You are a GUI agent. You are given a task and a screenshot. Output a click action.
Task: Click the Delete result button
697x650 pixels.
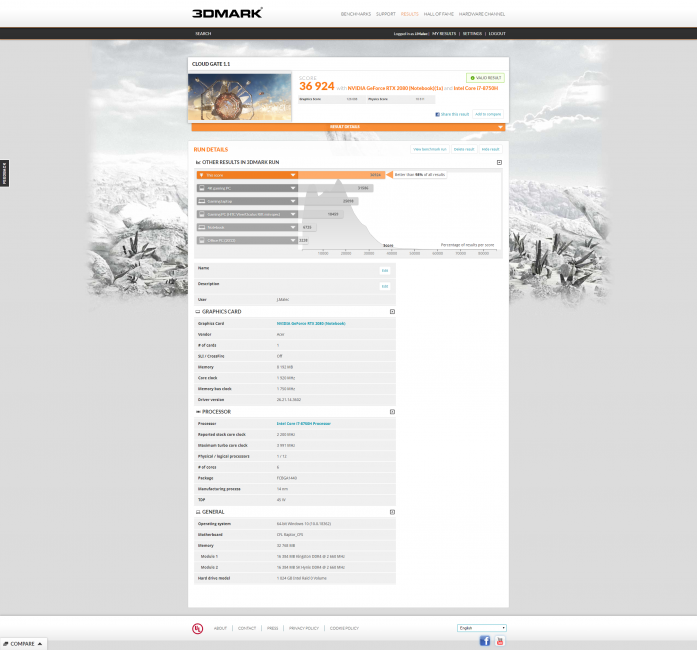(x=464, y=149)
